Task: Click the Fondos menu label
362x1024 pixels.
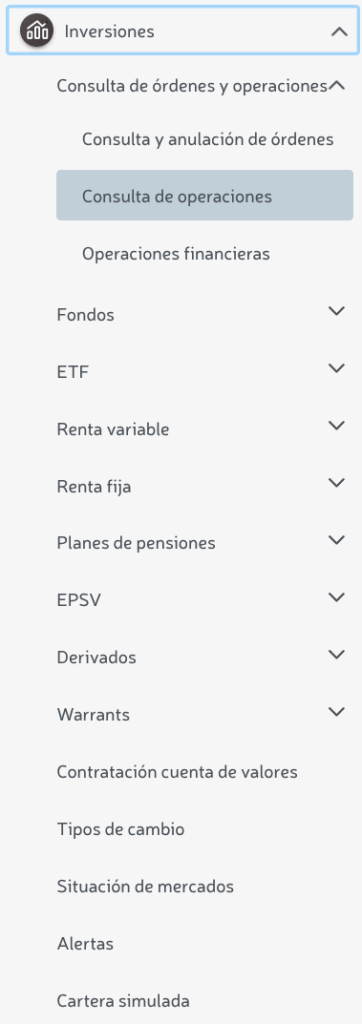Action: tap(86, 315)
